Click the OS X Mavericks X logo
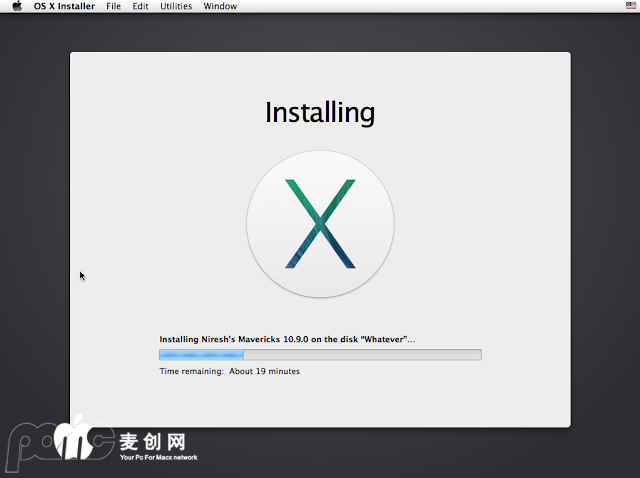The height and width of the screenshot is (478, 640). 320,224
